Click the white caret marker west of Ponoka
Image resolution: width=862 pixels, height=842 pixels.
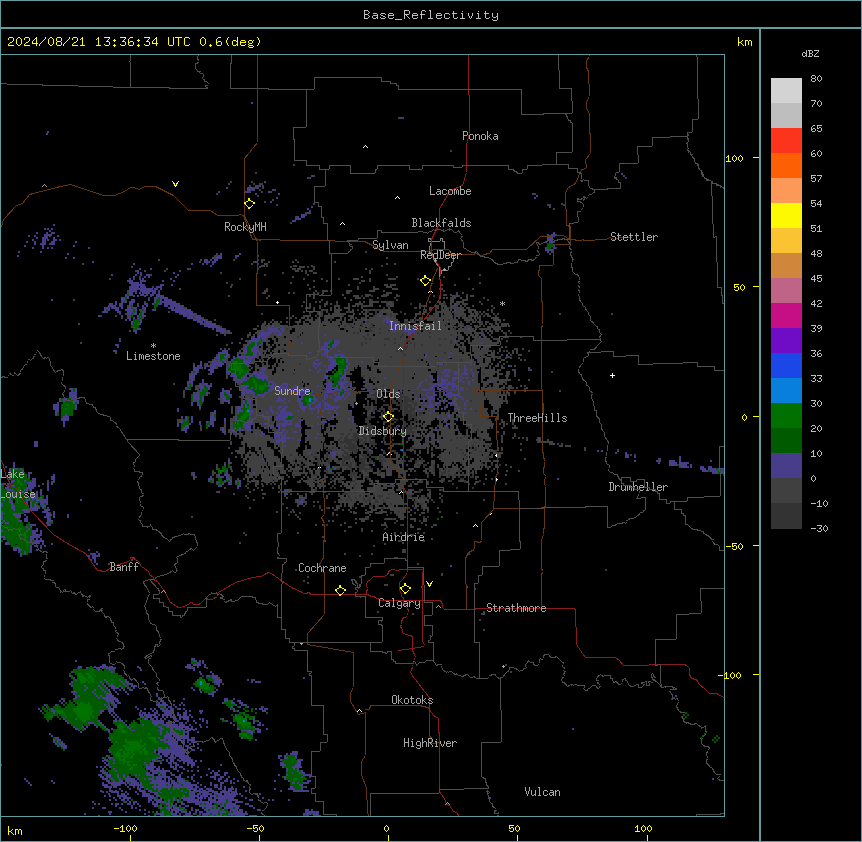(x=366, y=147)
